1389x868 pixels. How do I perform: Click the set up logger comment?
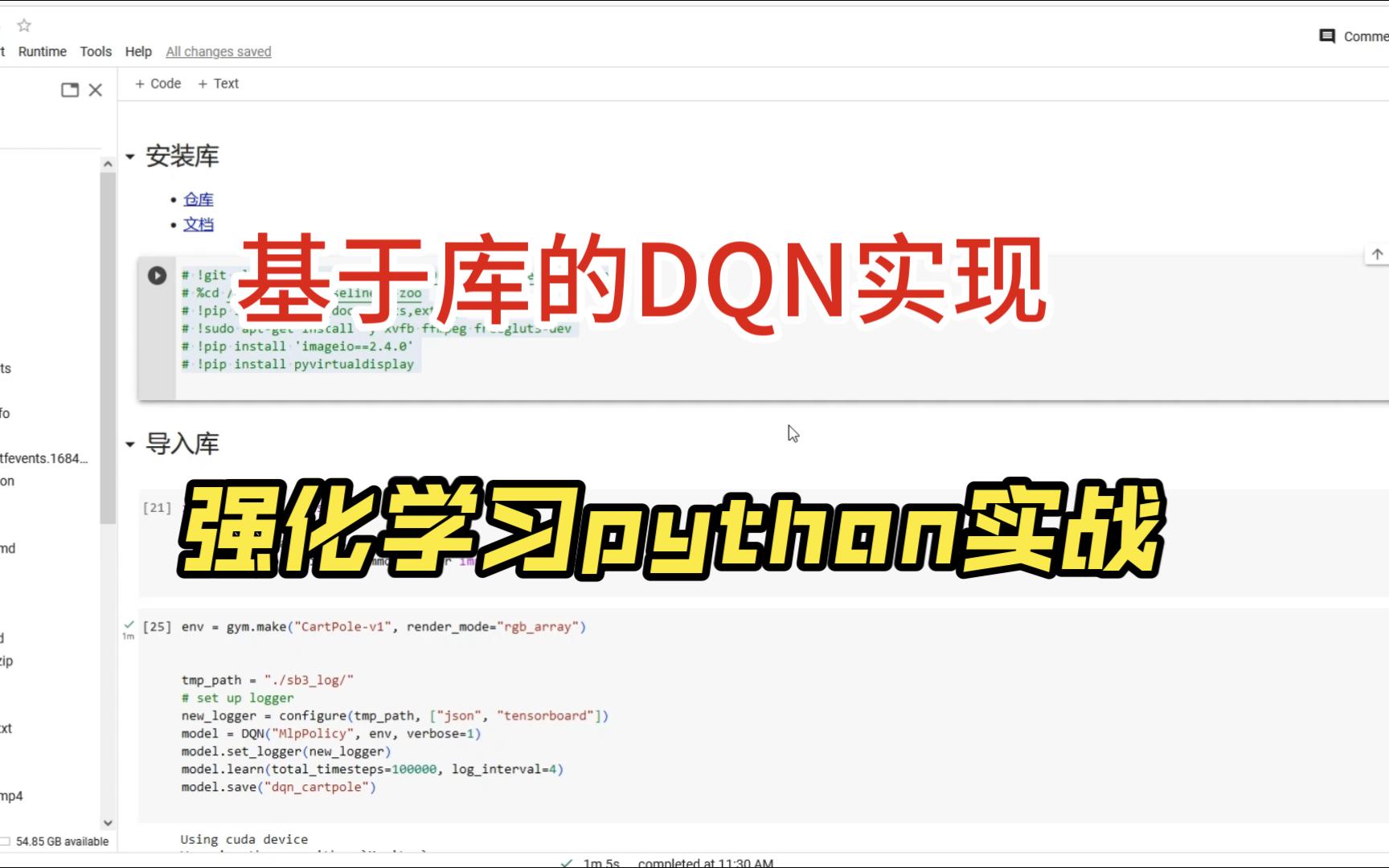[237, 698]
